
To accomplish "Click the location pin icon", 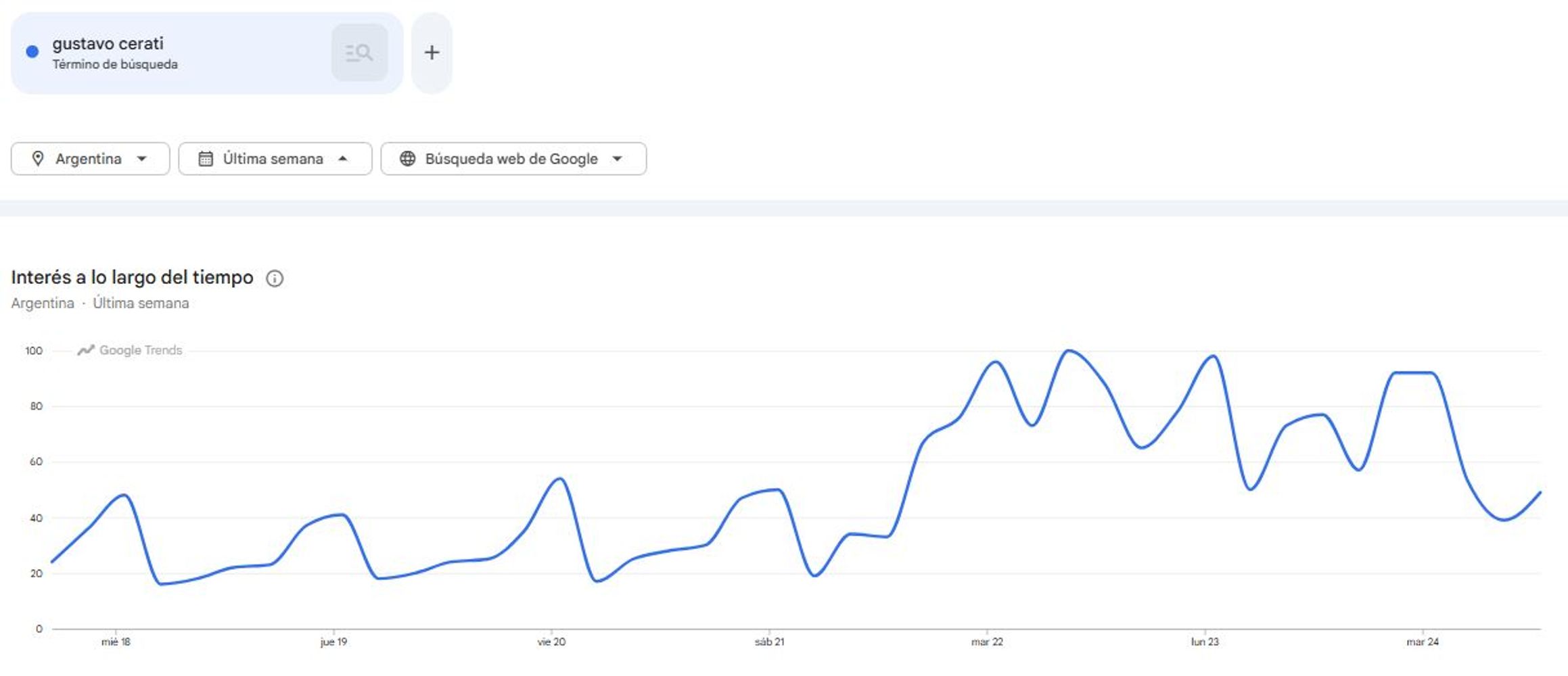I will [38, 159].
